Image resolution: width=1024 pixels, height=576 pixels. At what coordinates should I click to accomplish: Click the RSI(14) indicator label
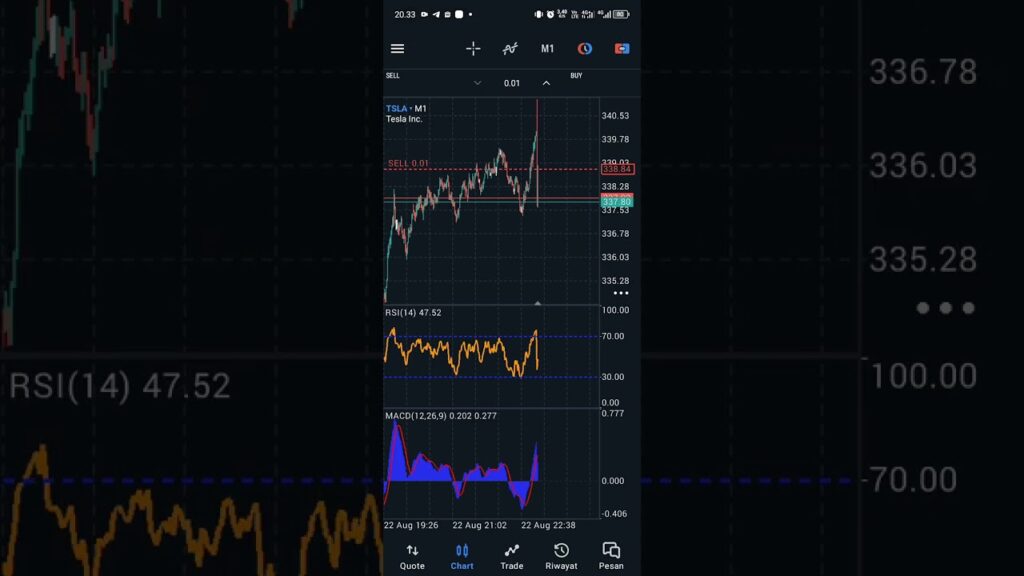point(413,313)
